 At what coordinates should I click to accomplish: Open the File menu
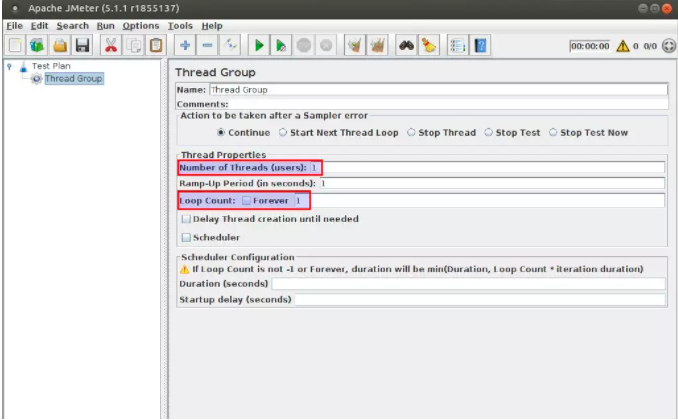pyautogui.click(x=14, y=26)
